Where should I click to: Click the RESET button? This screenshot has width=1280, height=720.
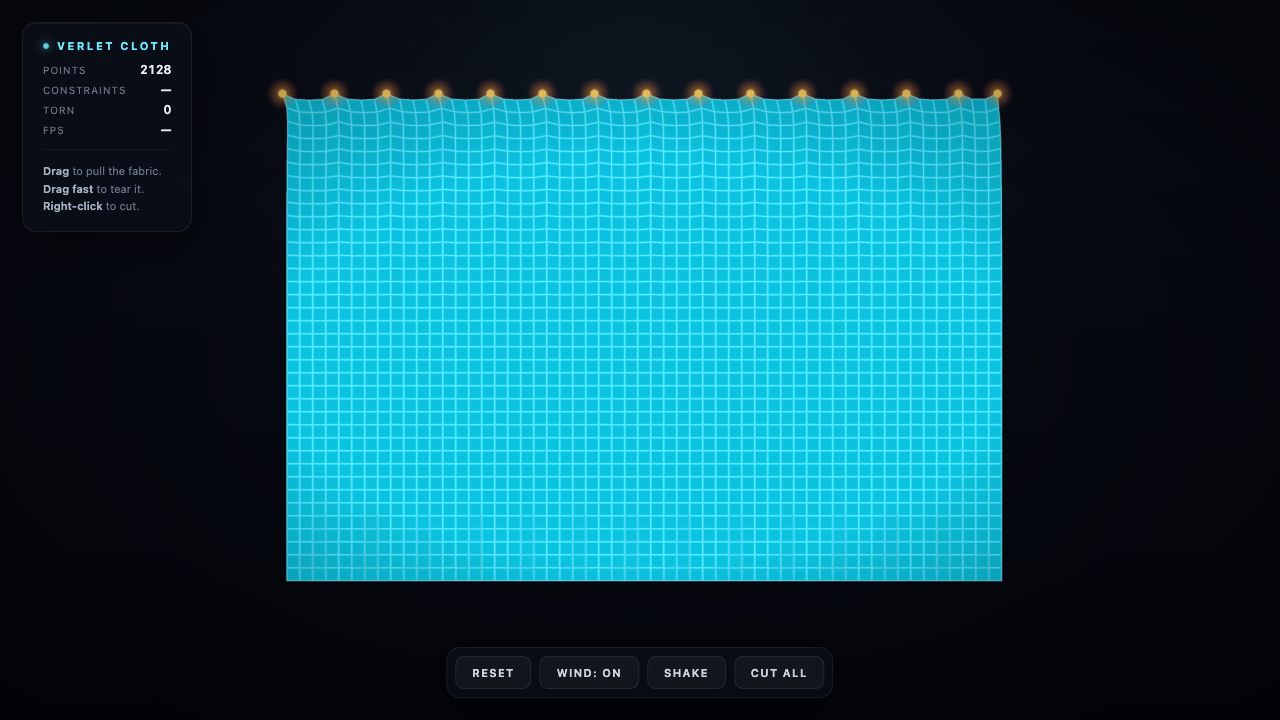click(493, 673)
